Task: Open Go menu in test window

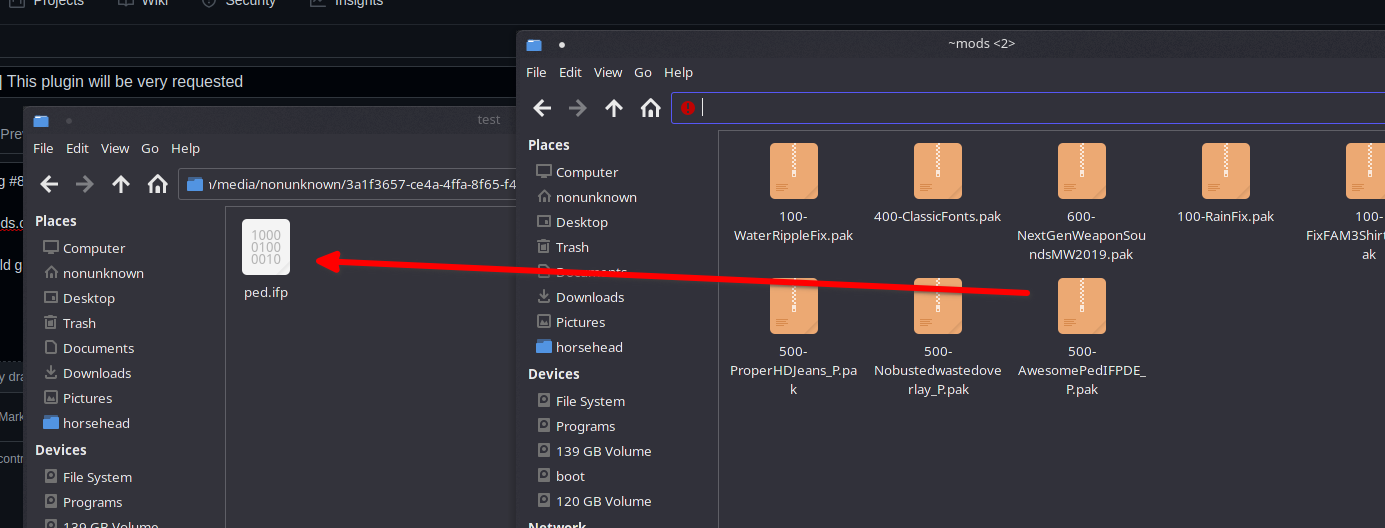Action: tap(150, 148)
